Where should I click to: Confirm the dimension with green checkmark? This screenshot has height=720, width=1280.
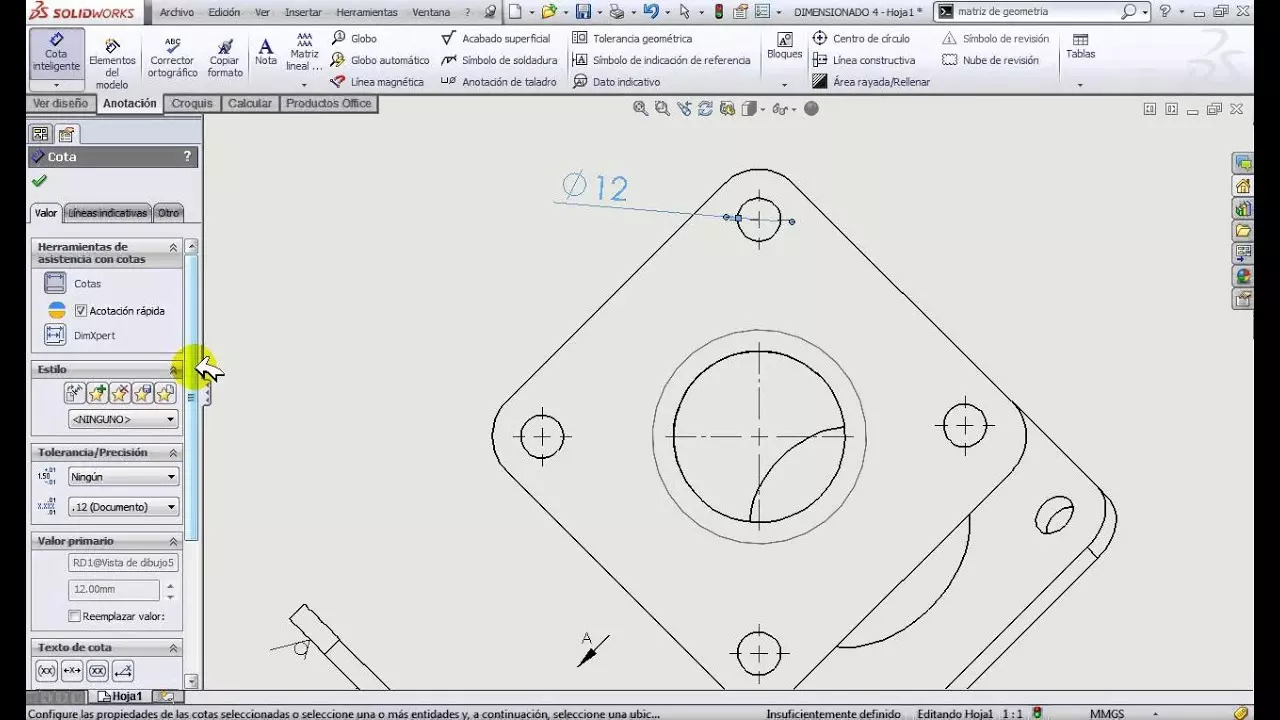pos(39,181)
